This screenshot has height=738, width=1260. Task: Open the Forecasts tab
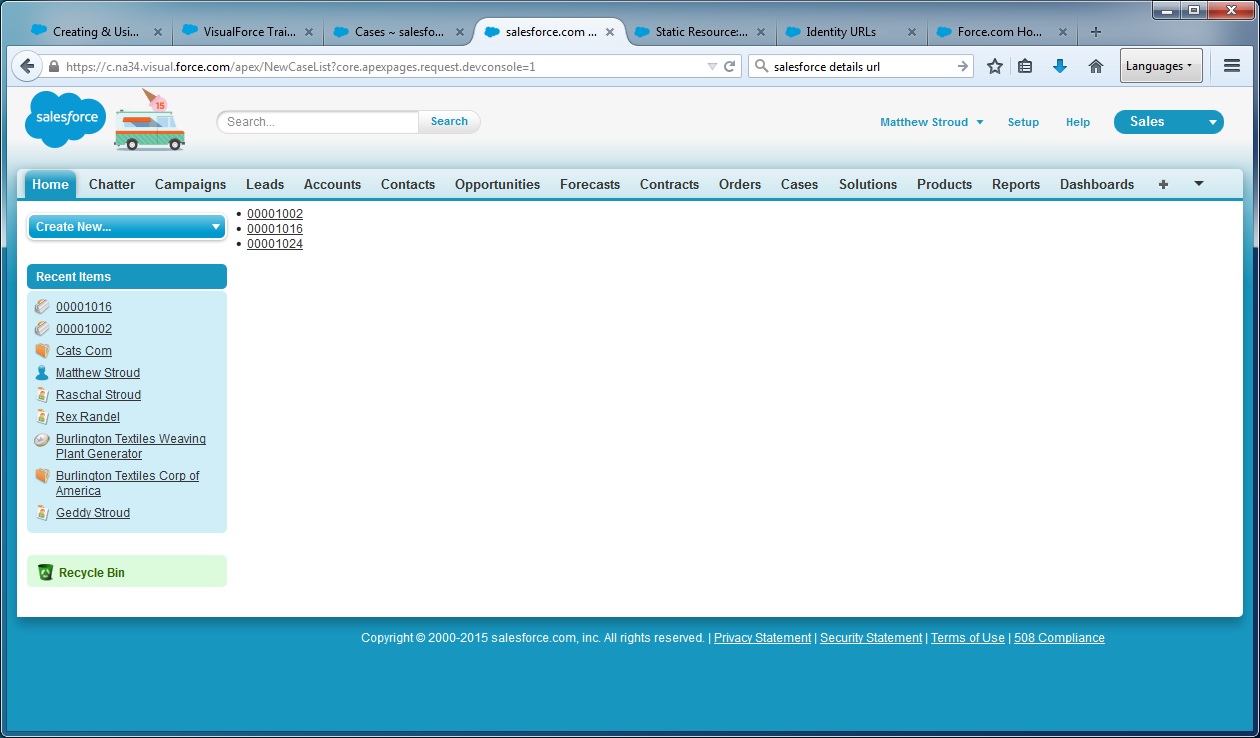click(x=590, y=184)
